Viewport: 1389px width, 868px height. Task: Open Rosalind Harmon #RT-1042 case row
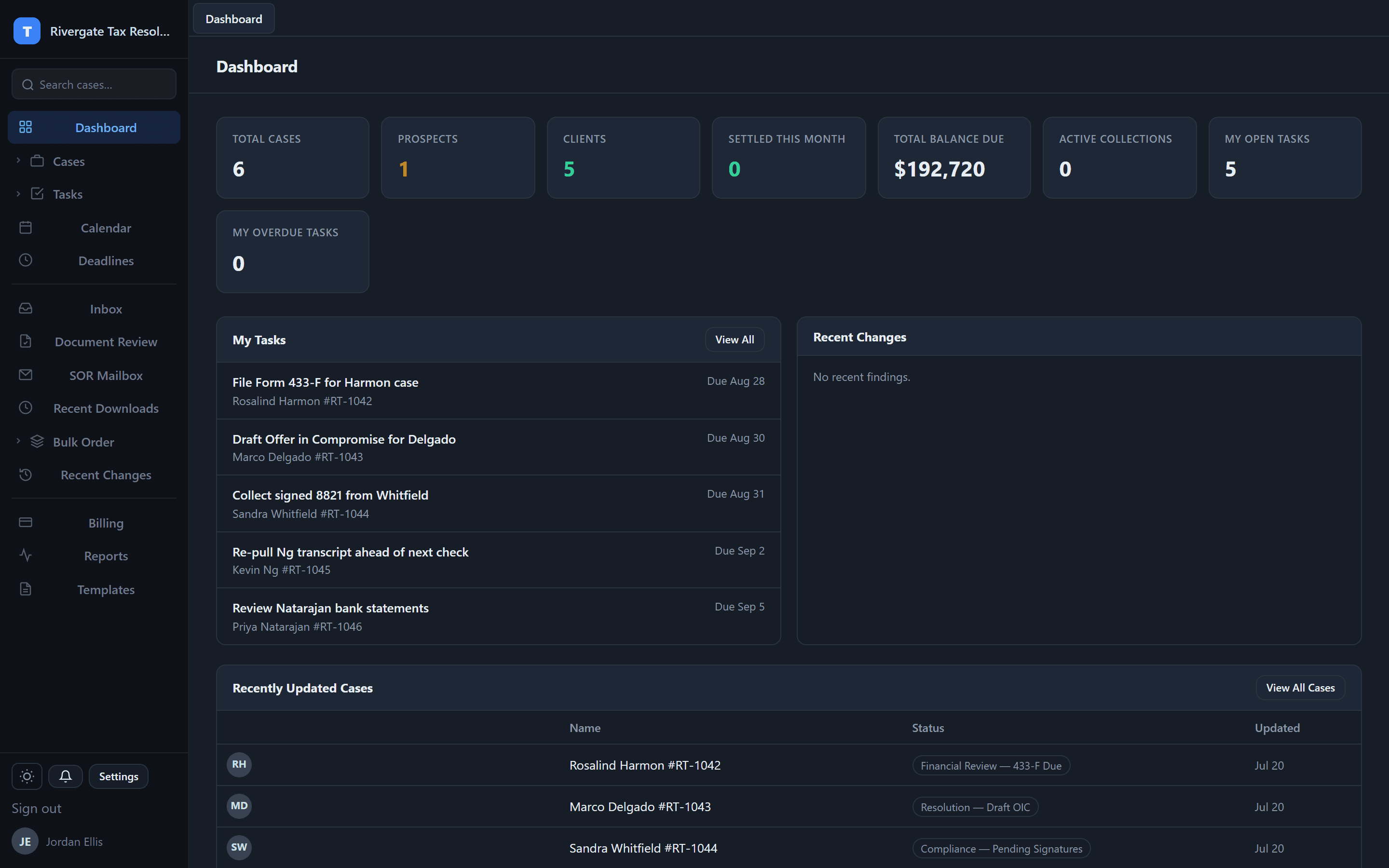tap(789, 765)
